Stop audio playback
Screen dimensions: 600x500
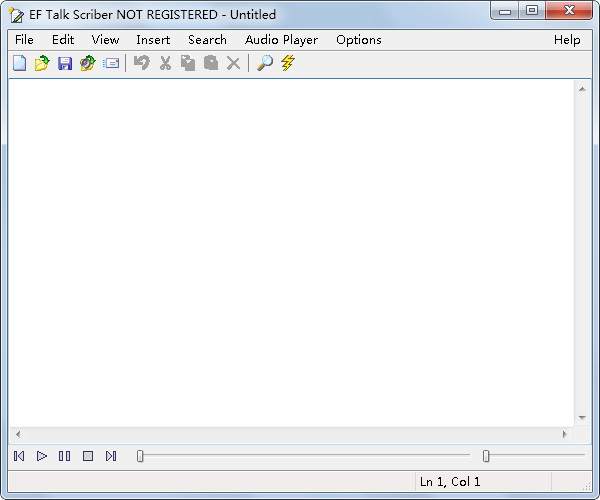tap(88, 456)
